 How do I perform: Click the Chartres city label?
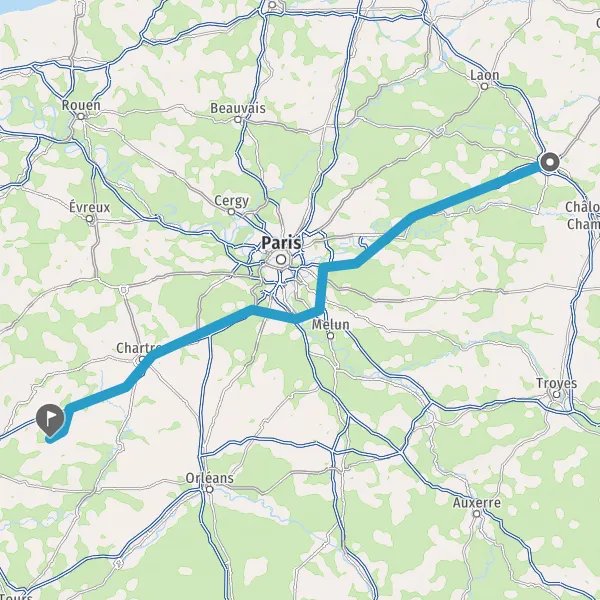pyautogui.click(x=139, y=348)
